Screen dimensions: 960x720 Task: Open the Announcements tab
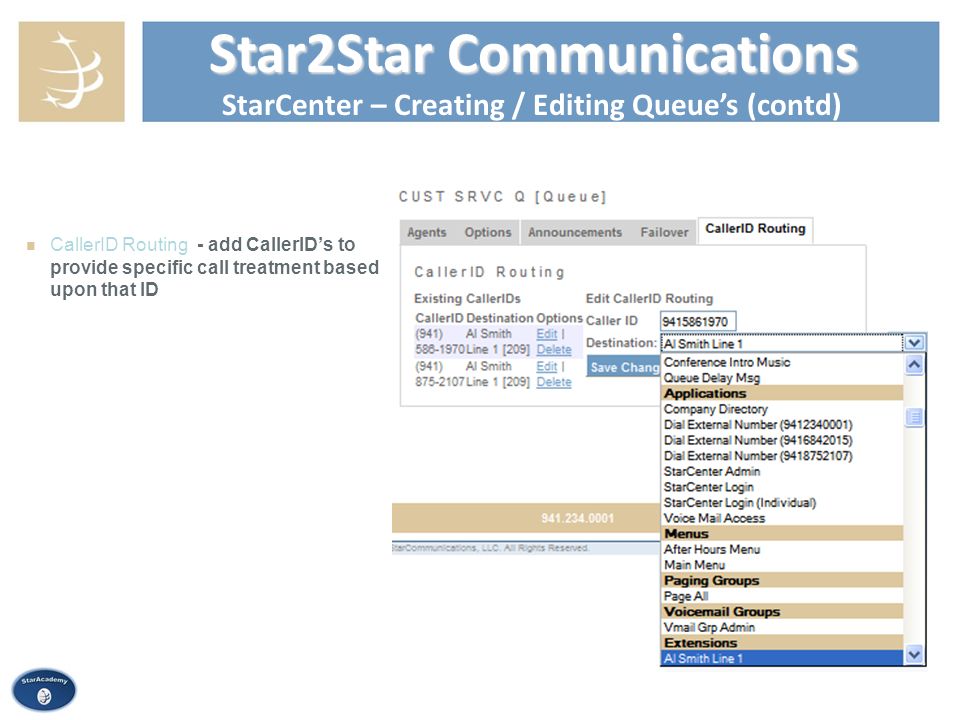pos(575,233)
